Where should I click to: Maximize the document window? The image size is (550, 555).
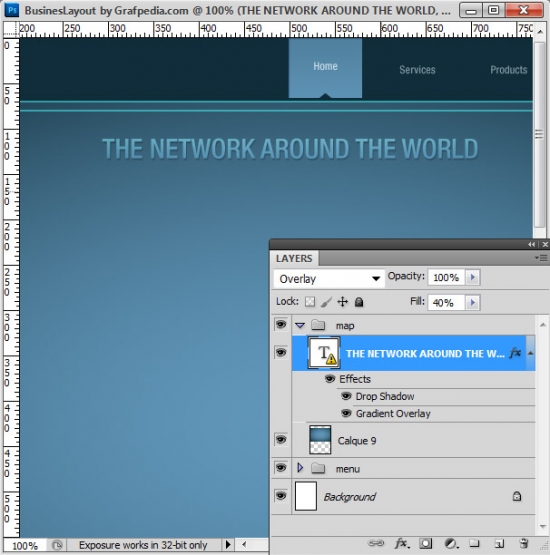point(493,10)
